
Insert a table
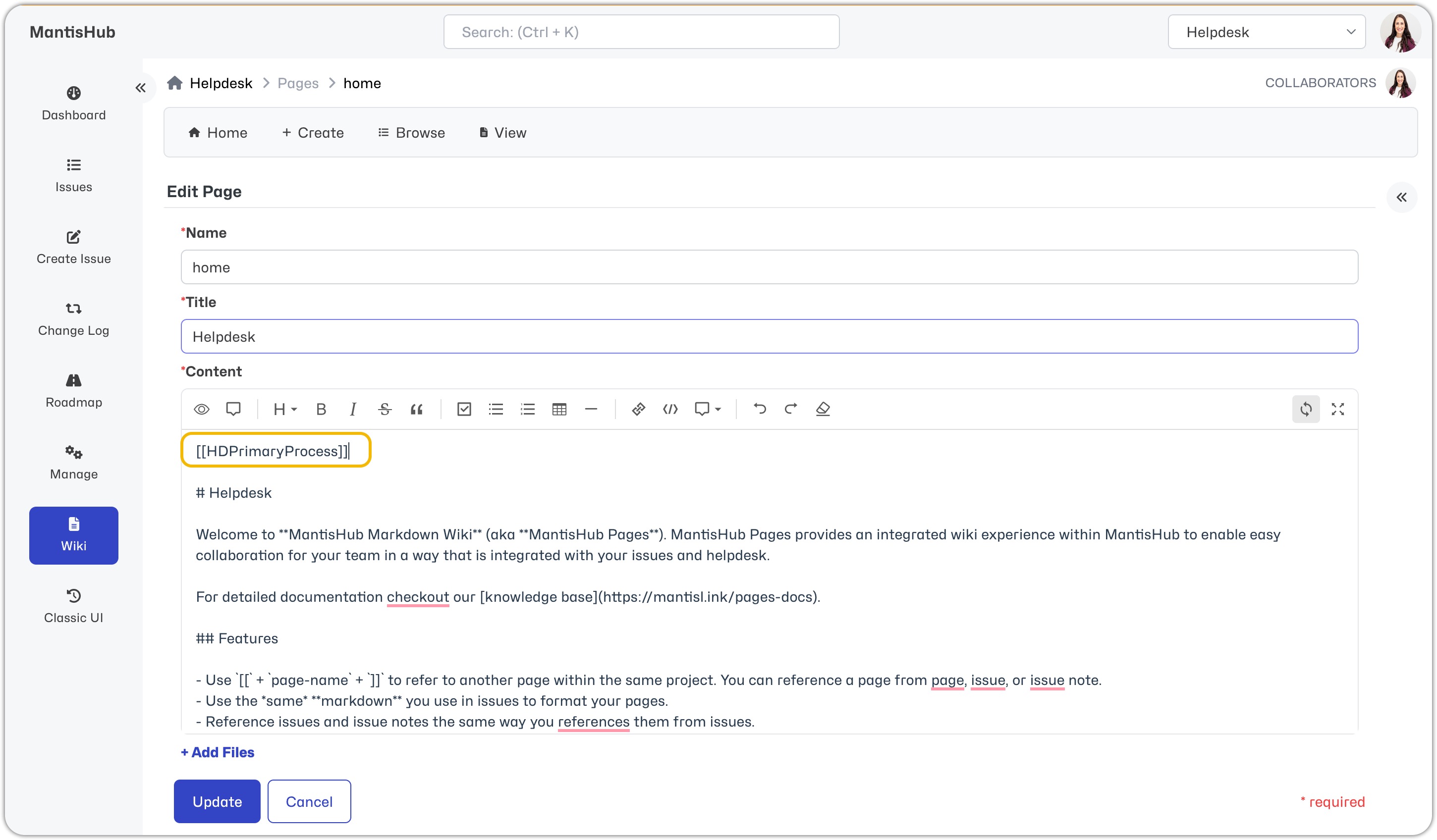click(x=559, y=409)
